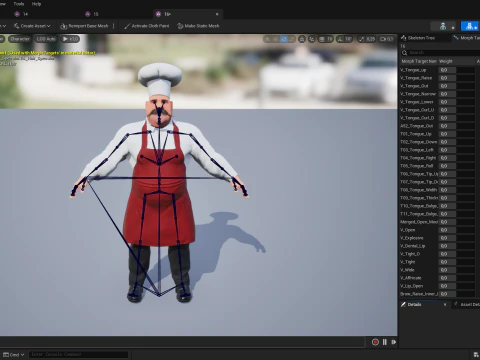The height and width of the screenshot is (360, 480).
Task: Click Reimport Base Mesh button
Action: pyautogui.click(x=84, y=26)
